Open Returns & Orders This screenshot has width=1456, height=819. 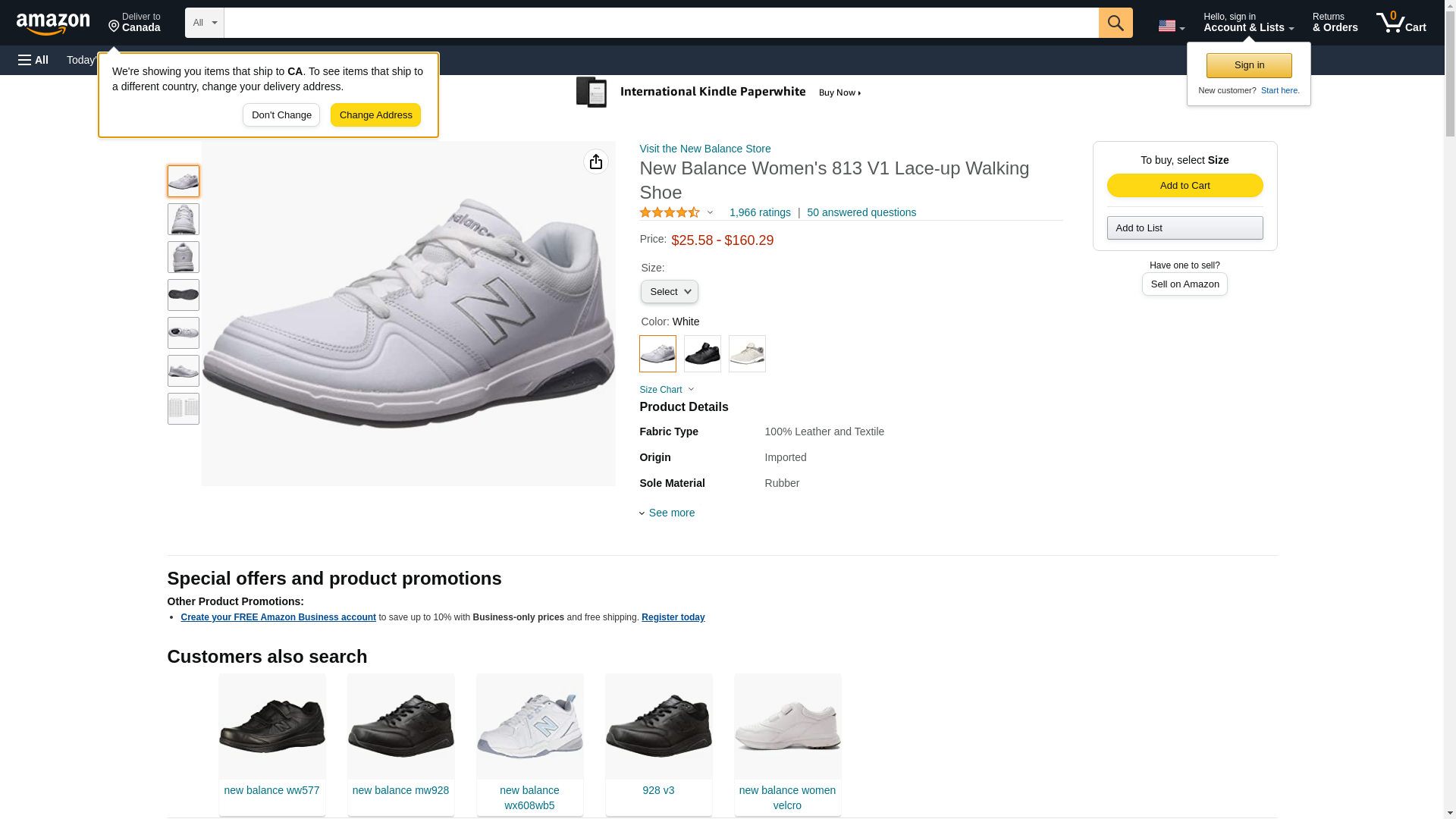tap(1335, 23)
